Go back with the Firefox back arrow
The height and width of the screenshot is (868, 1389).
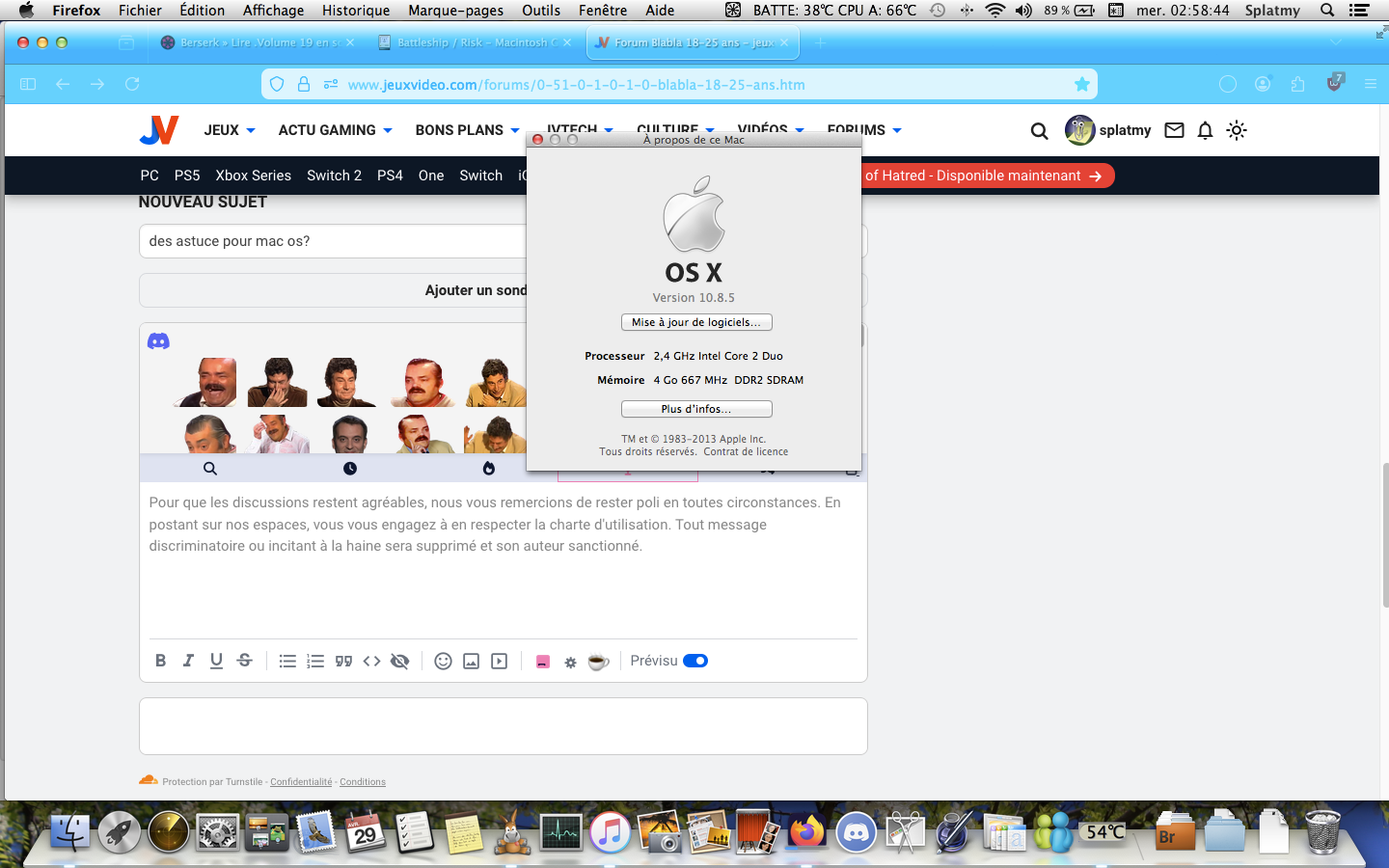[63, 84]
